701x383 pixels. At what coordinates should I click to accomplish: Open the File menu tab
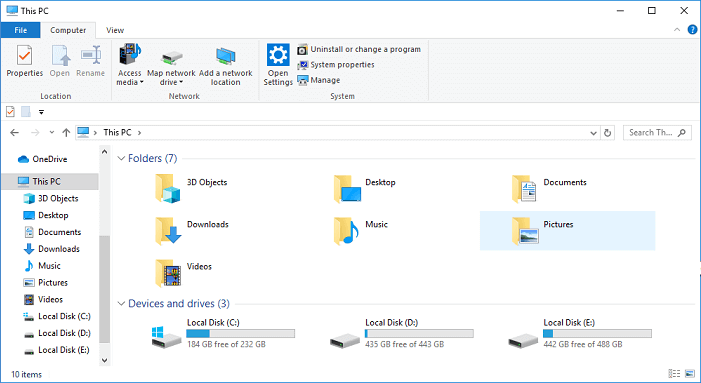coord(21,30)
